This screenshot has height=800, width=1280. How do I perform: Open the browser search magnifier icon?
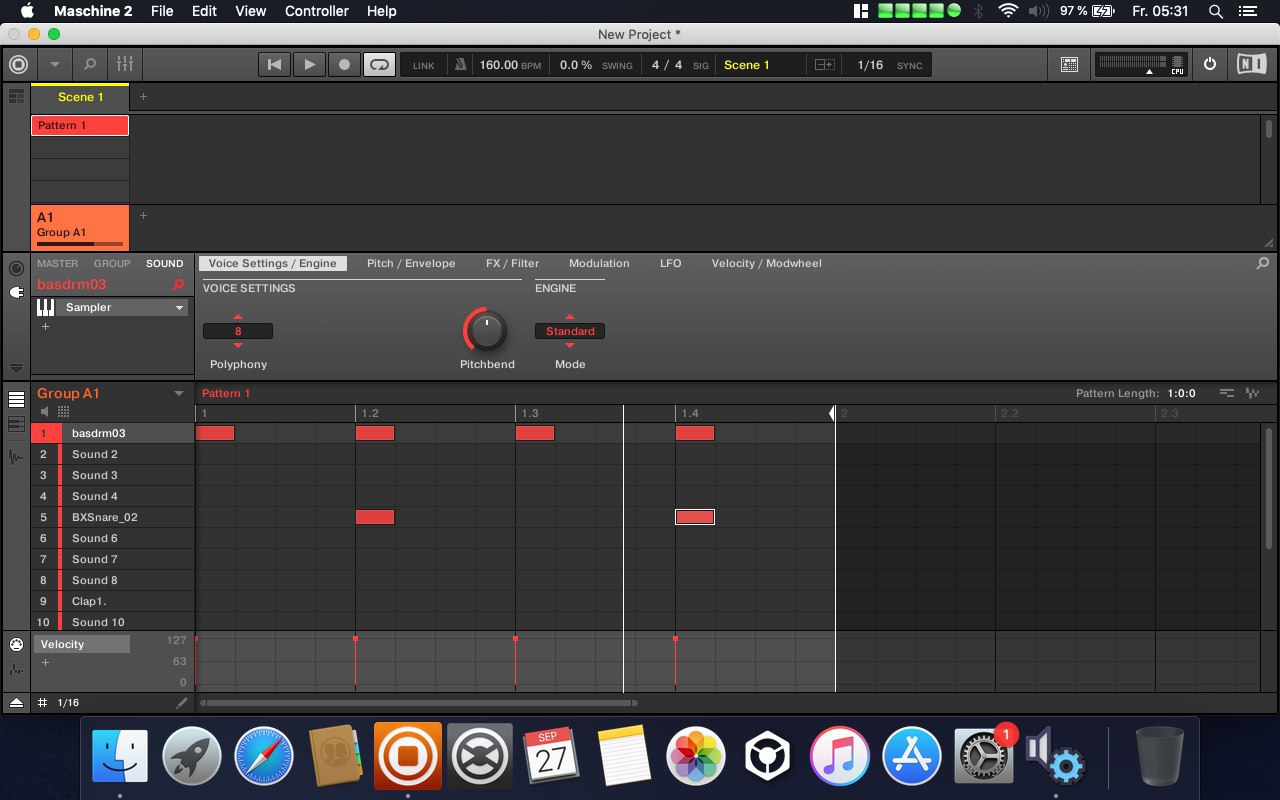pyautogui.click(x=90, y=65)
